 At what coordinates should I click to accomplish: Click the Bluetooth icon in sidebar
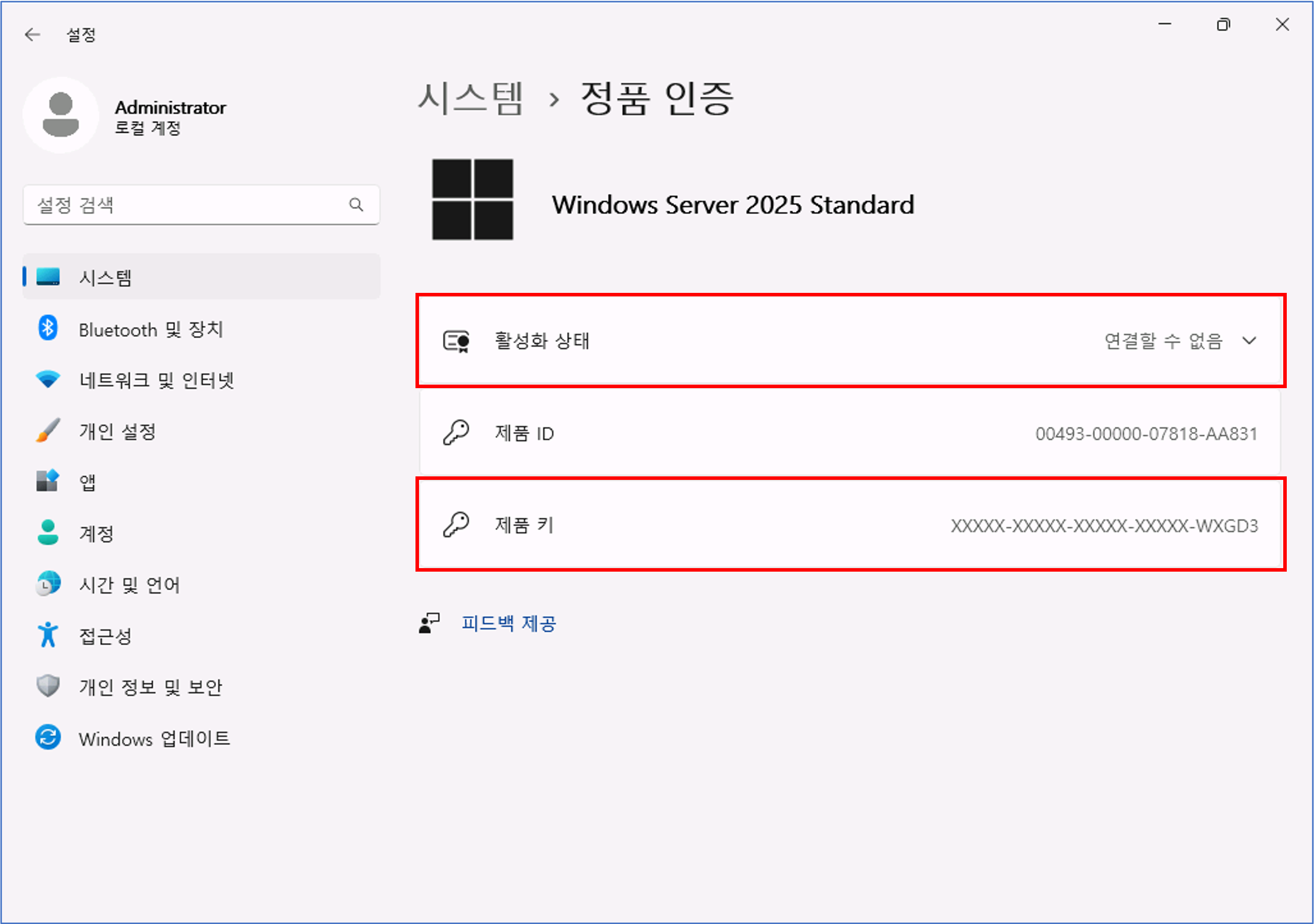coord(48,329)
